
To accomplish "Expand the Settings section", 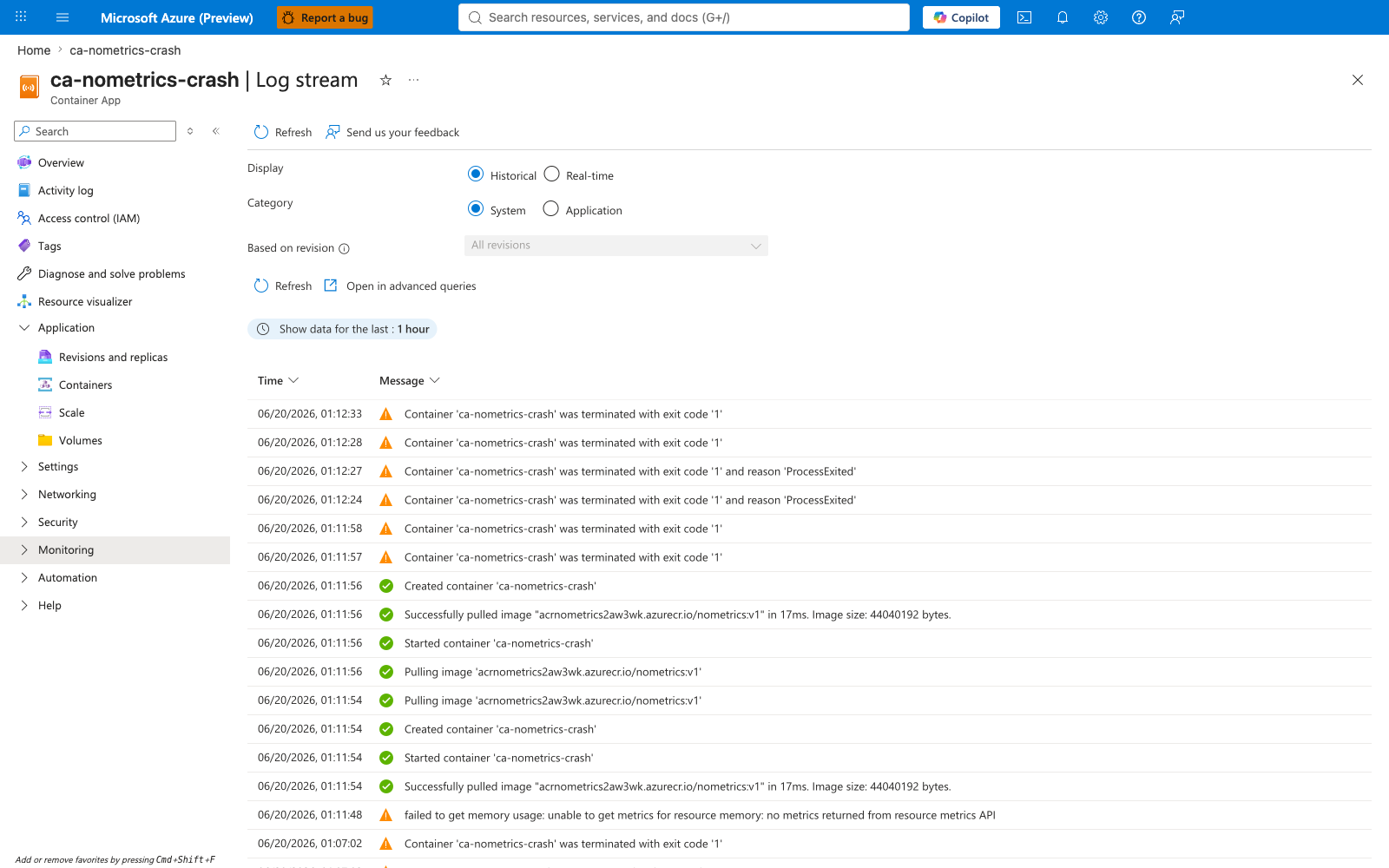I will (57, 466).
